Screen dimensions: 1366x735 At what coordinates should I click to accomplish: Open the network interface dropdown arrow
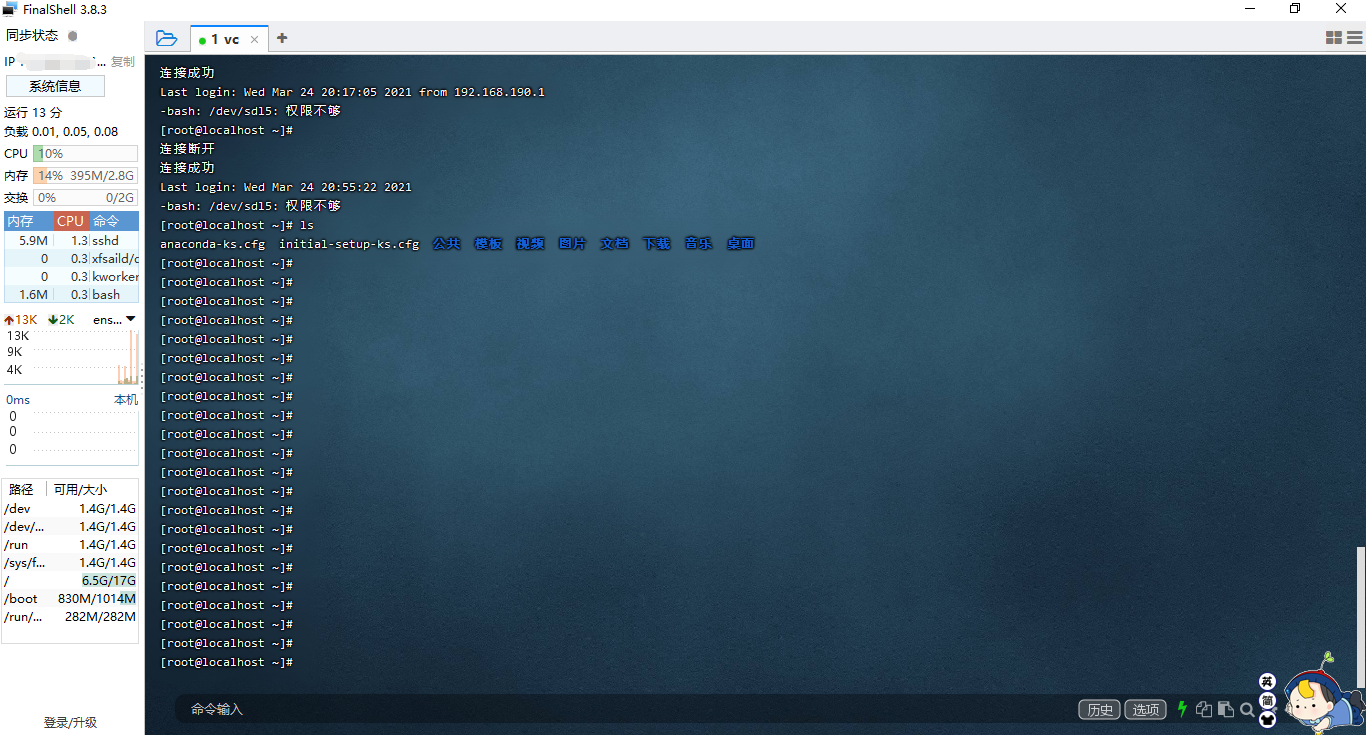tap(130, 319)
